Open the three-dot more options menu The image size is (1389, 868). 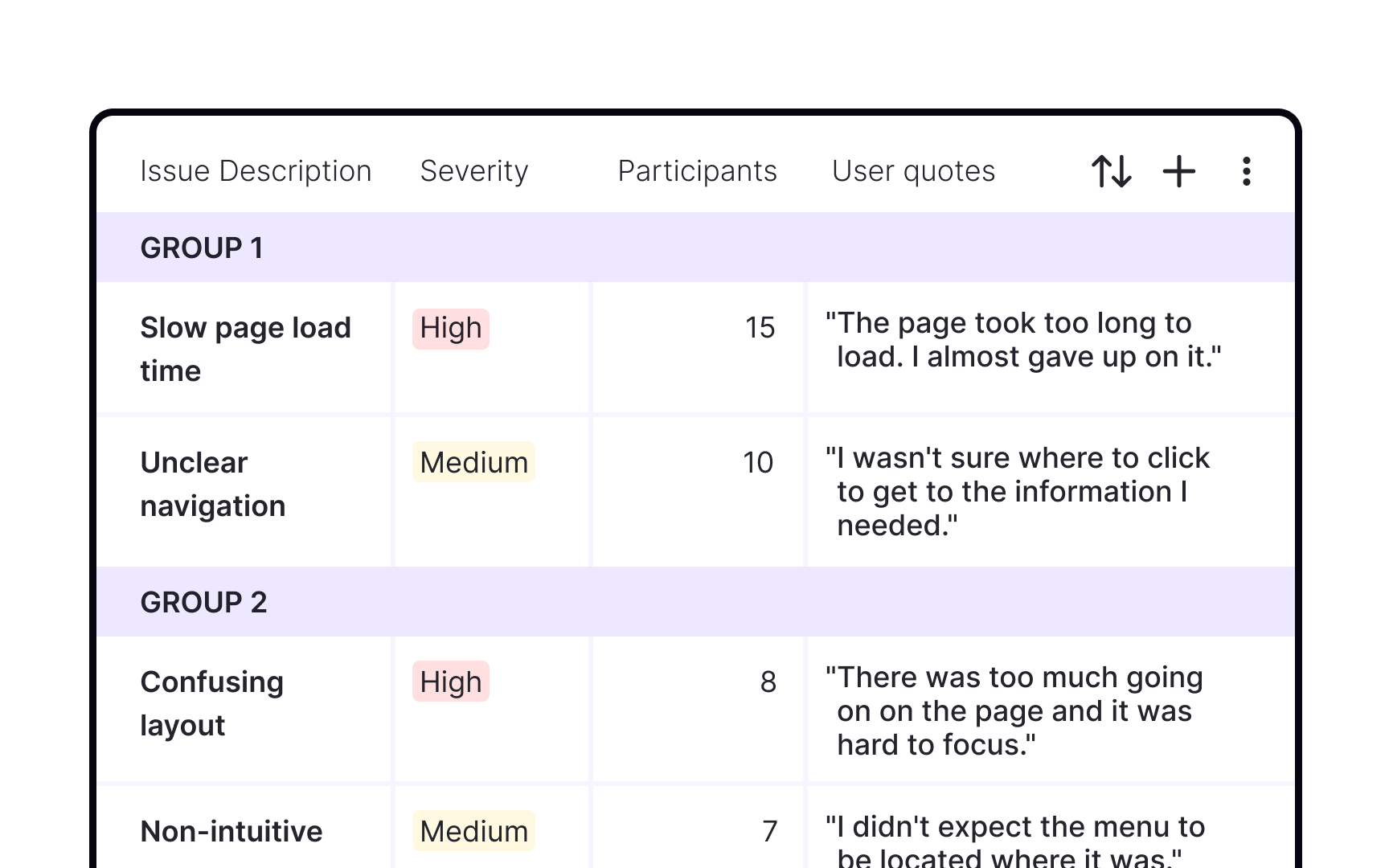pos(1246,171)
